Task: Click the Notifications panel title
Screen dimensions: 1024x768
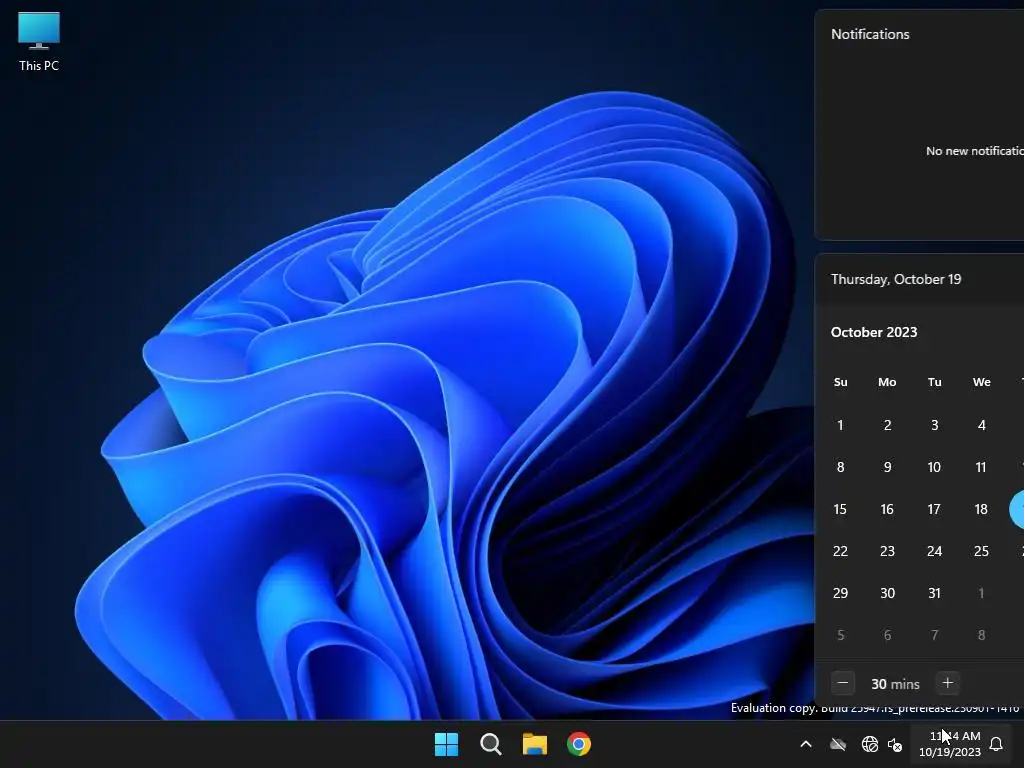Action: [870, 34]
